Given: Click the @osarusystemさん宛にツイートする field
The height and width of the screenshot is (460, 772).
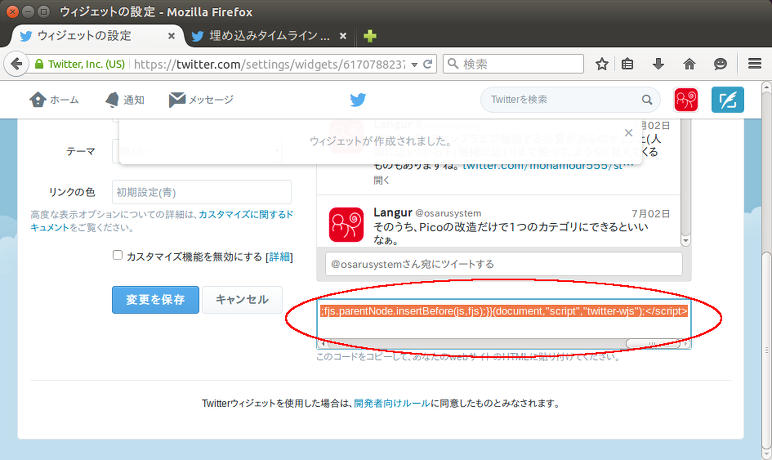Looking at the screenshot, I should (x=504, y=264).
